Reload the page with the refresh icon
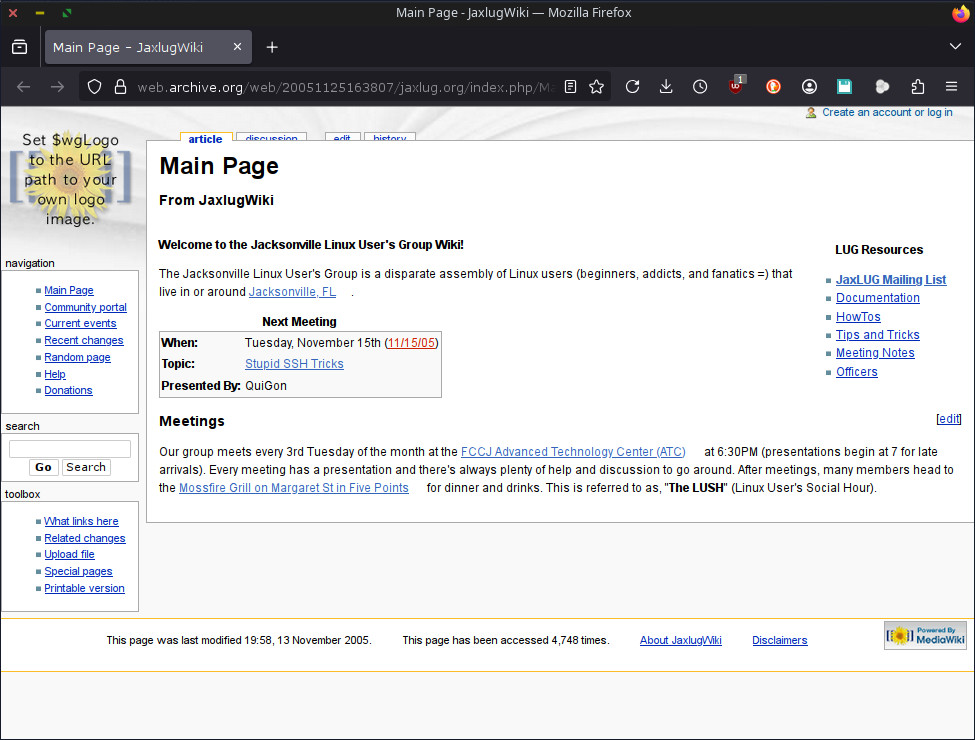 coord(632,87)
